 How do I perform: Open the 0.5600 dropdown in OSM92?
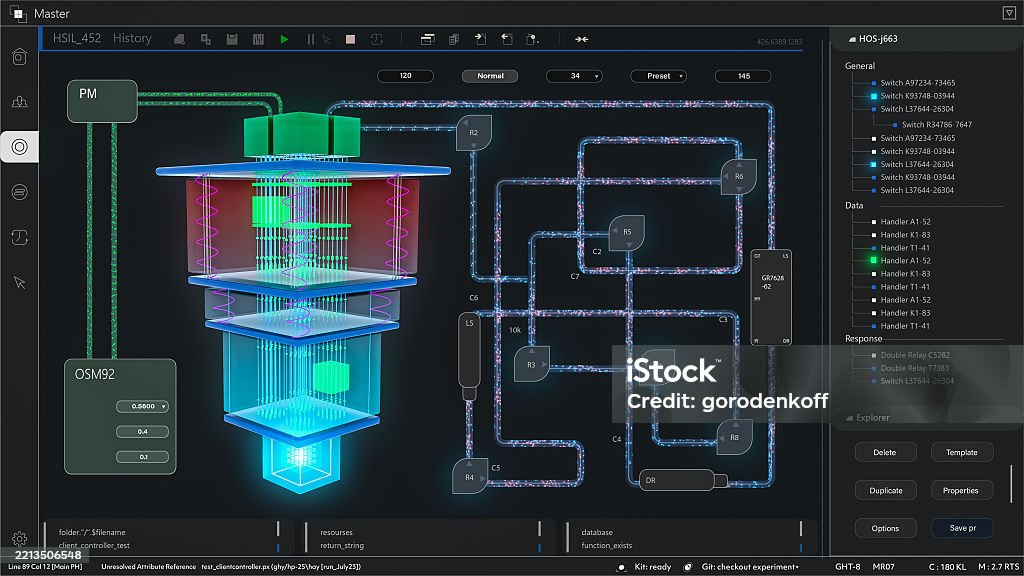(x=142, y=406)
